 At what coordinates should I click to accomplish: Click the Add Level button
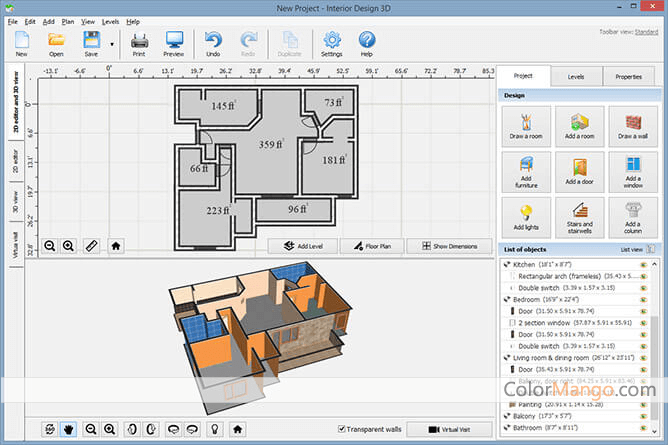point(303,246)
